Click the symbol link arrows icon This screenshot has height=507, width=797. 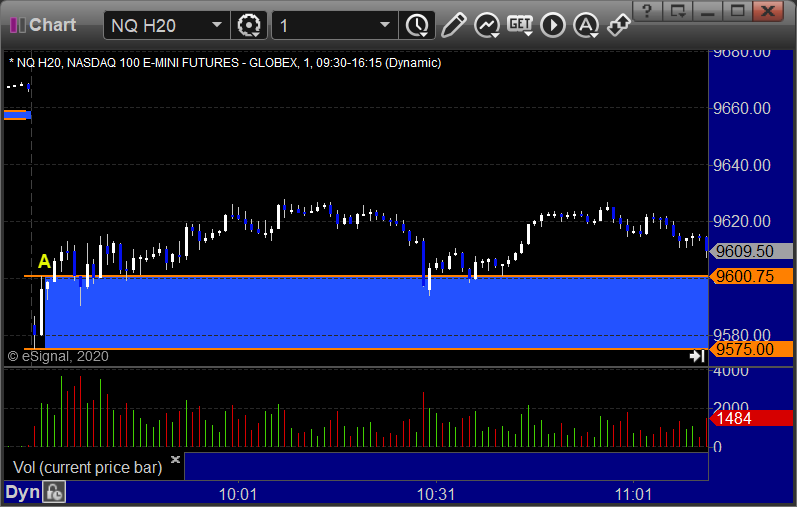tap(619, 25)
